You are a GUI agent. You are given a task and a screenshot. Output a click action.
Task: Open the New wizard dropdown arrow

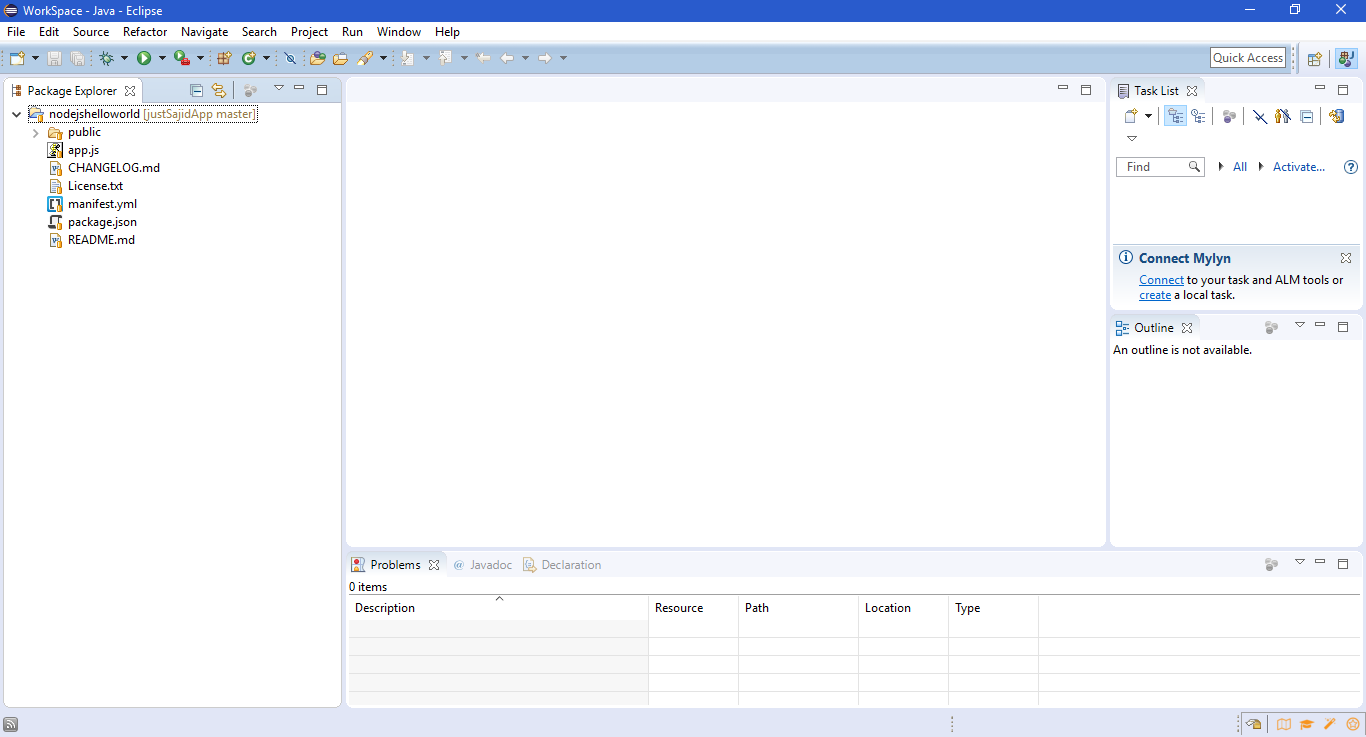pyautogui.click(x=35, y=58)
